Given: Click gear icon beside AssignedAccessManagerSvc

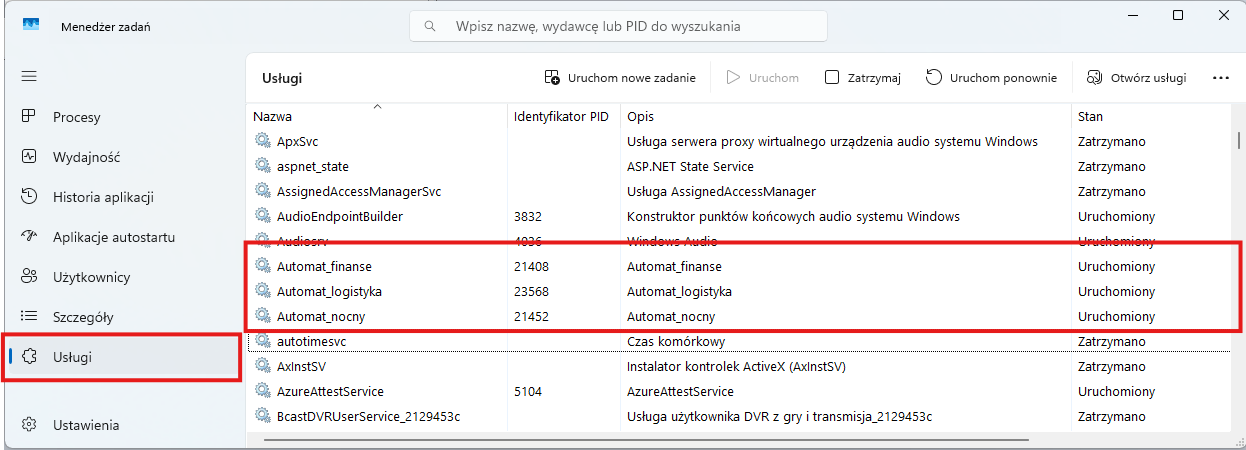Looking at the screenshot, I should (263, 191).
